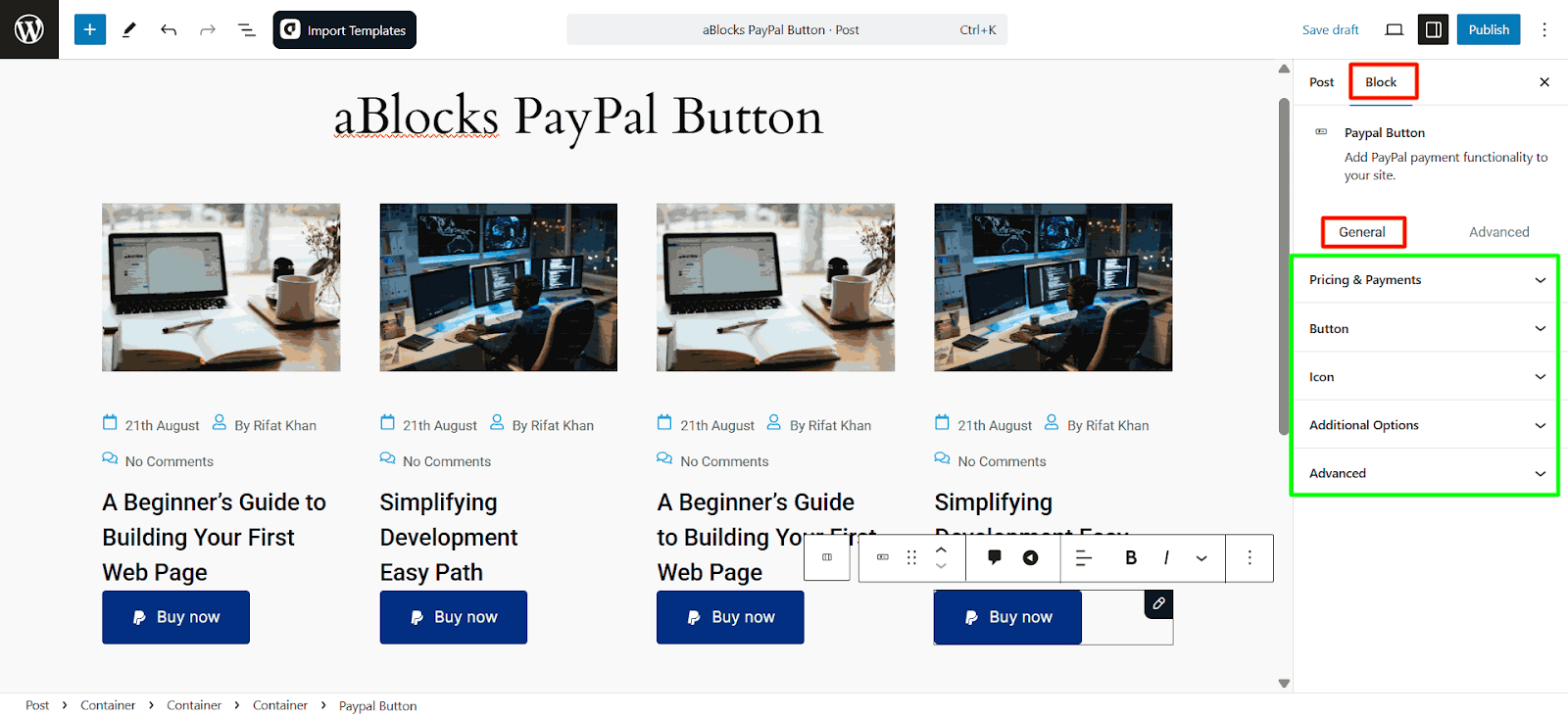Click the circular arrow icon in block toolbar
This screenshot has width=1568, height=717.
1031,557
